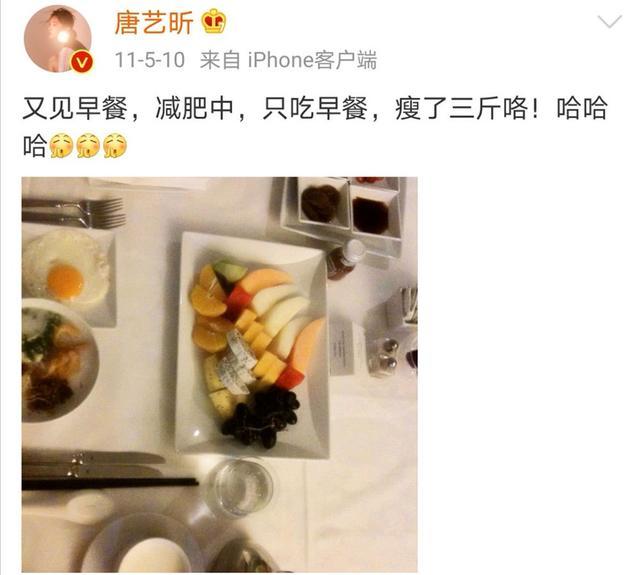Click the forks in the photo
640x575 pixels.
pyautogui.click(x=73, y=213)
